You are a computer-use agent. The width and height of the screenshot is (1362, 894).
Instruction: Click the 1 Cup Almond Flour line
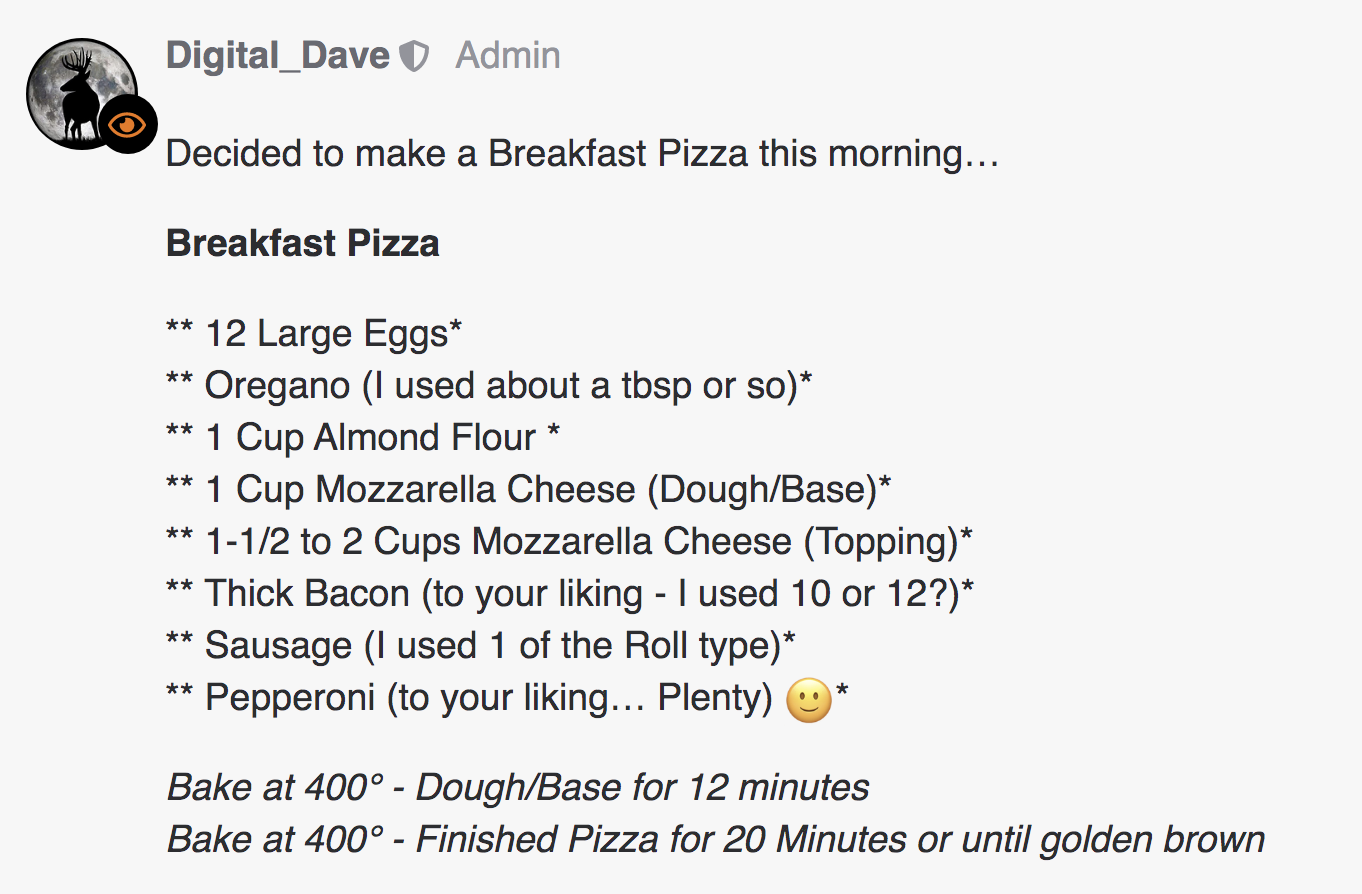pos(363,438)
